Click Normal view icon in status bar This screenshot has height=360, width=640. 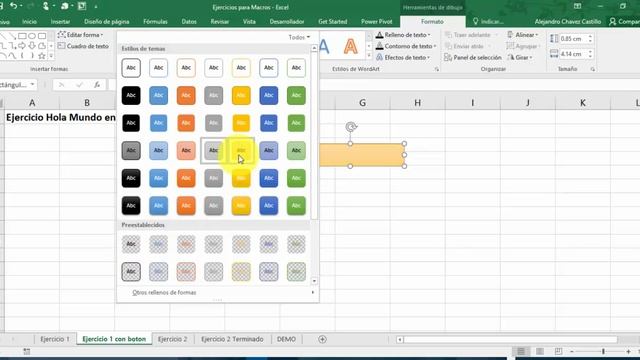click(521, 351)
